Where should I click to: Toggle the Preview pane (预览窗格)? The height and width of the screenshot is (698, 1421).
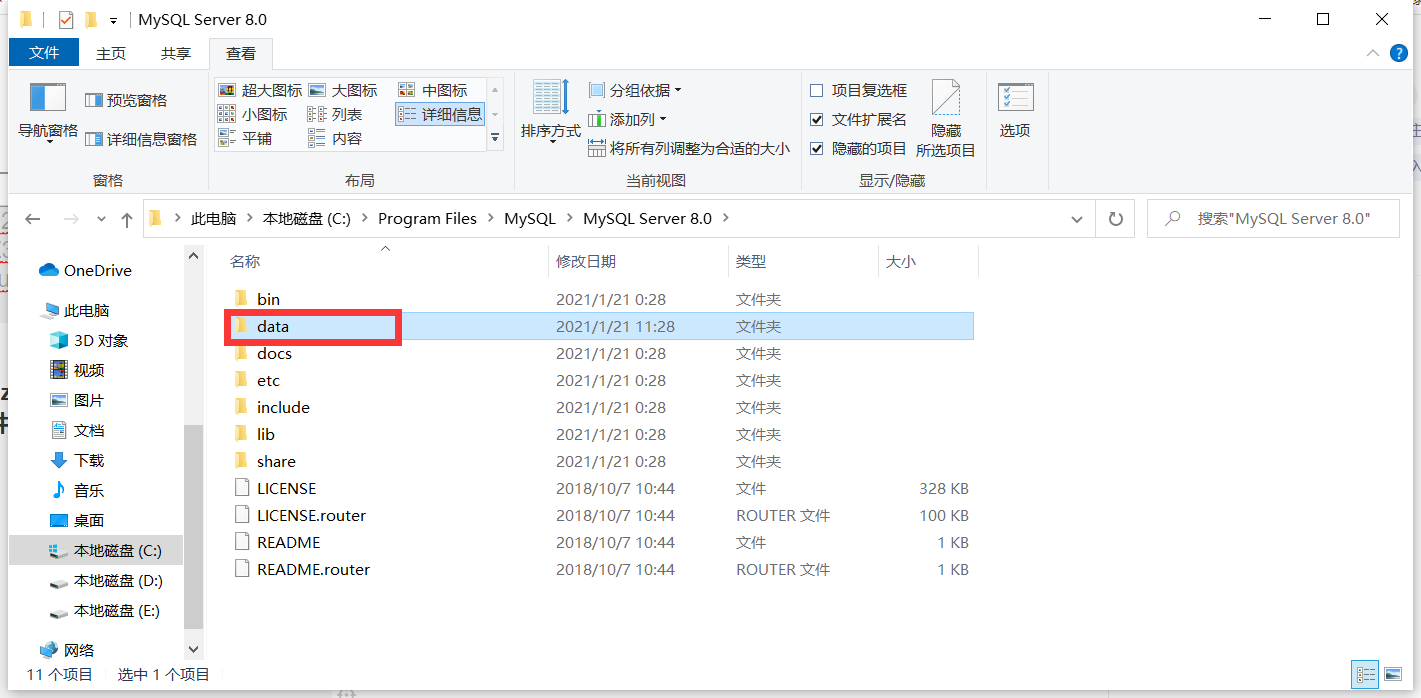126,100
